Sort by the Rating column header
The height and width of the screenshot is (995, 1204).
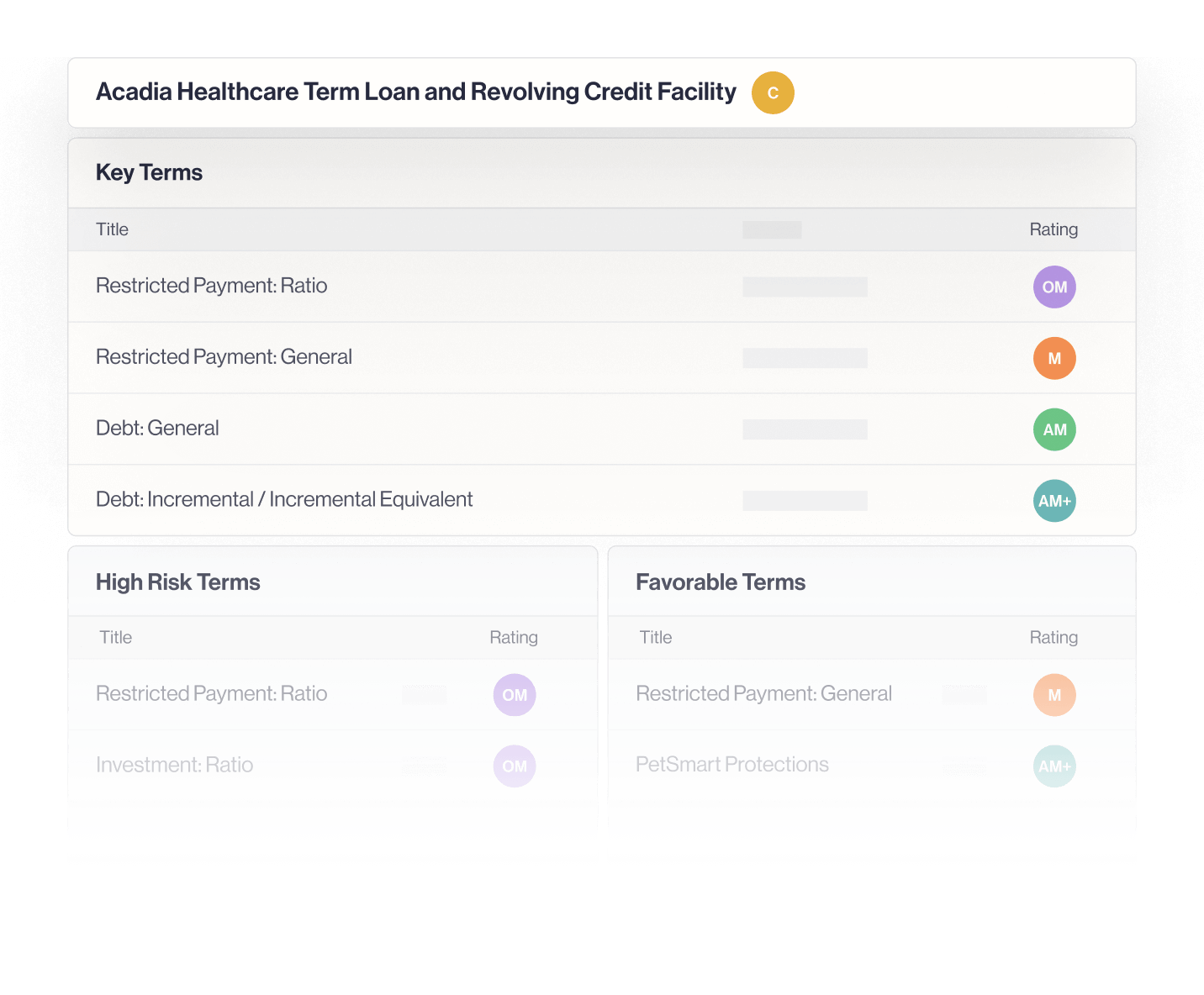pyautogui.click(x=1053, y=229)
